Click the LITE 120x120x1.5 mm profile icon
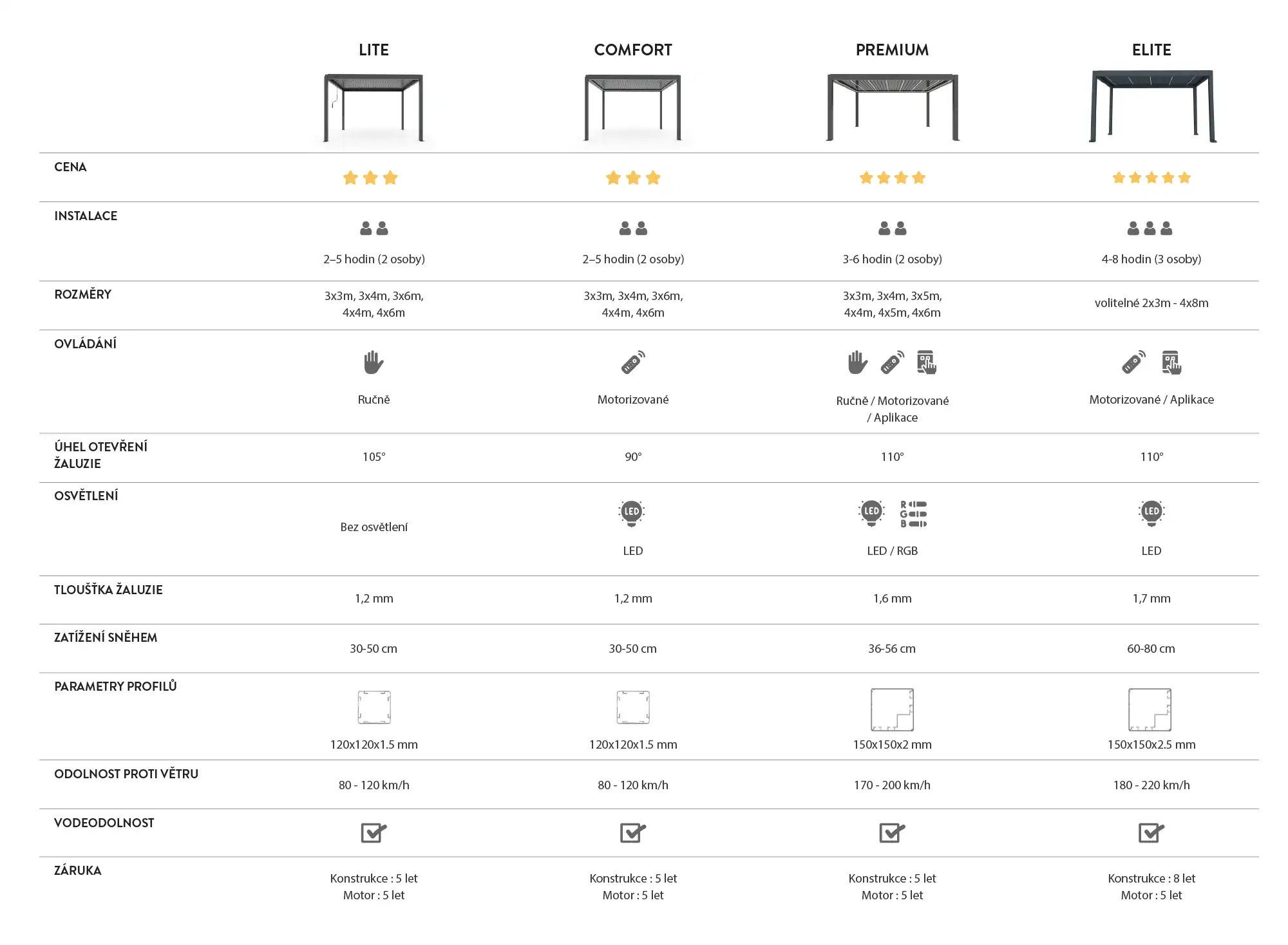 pyautogui.click(x=374, y=707)
